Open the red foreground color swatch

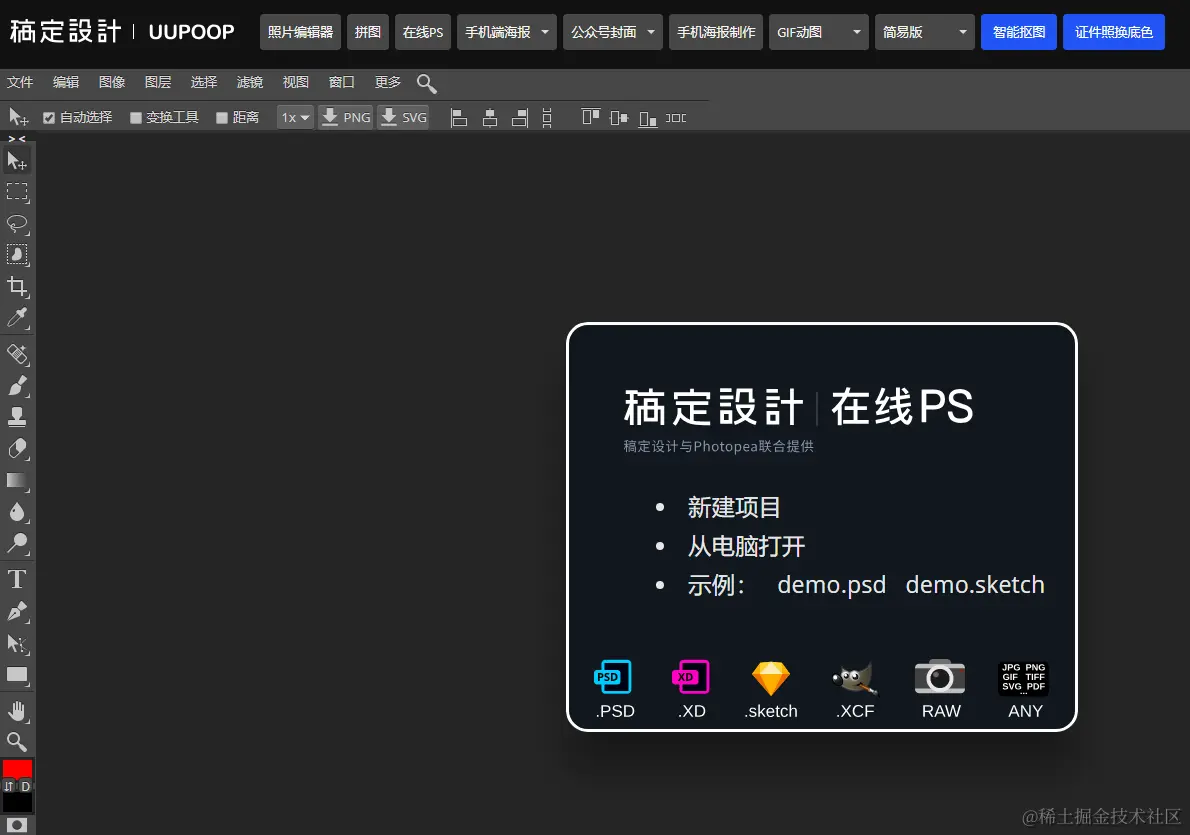tap(17, 768)
